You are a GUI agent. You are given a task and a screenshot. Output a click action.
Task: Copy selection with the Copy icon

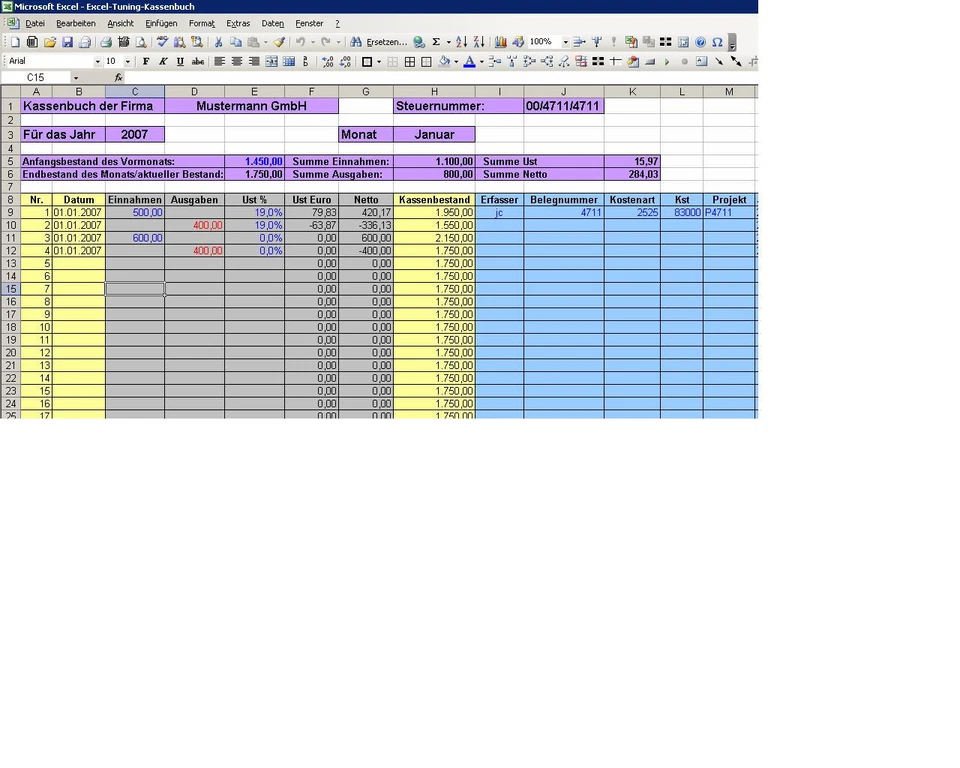(x=236, y=42)
